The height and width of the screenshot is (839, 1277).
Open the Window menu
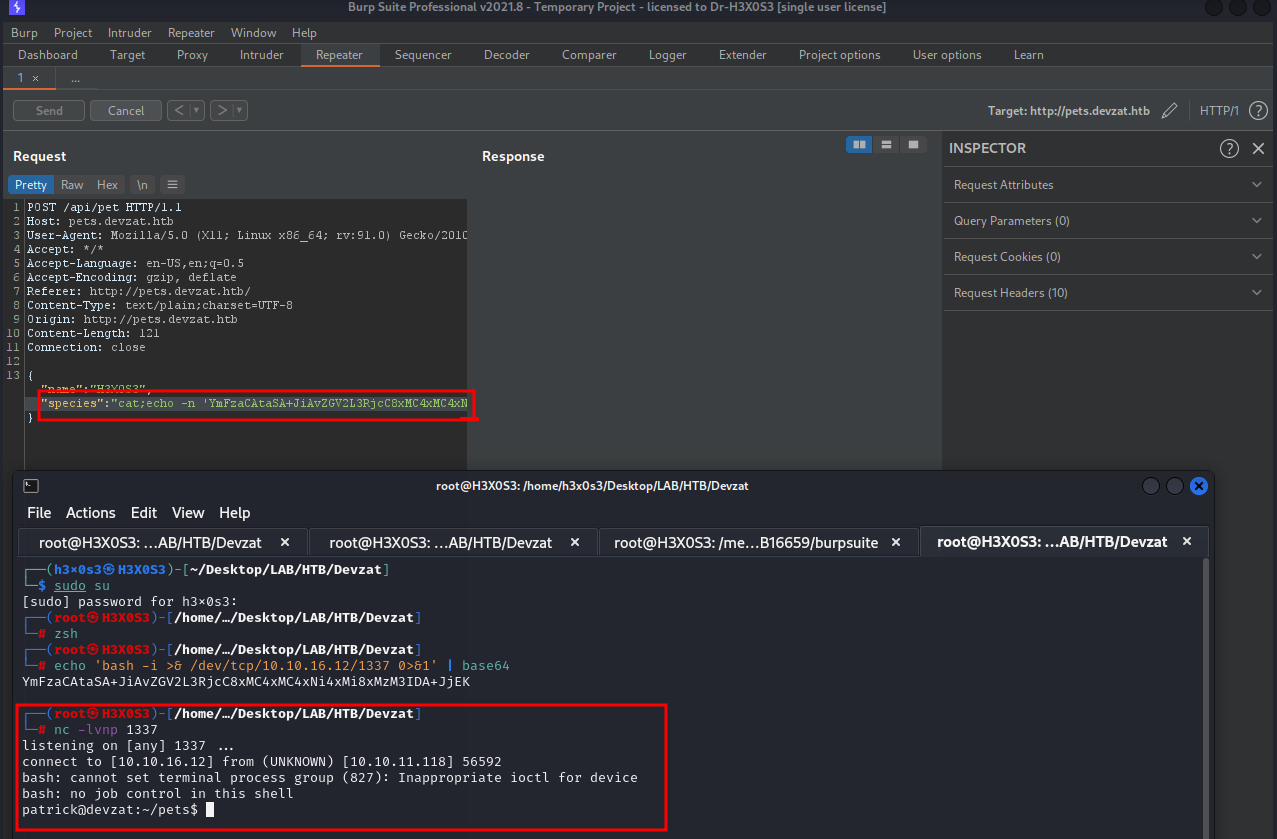click(x=254, y=33)
